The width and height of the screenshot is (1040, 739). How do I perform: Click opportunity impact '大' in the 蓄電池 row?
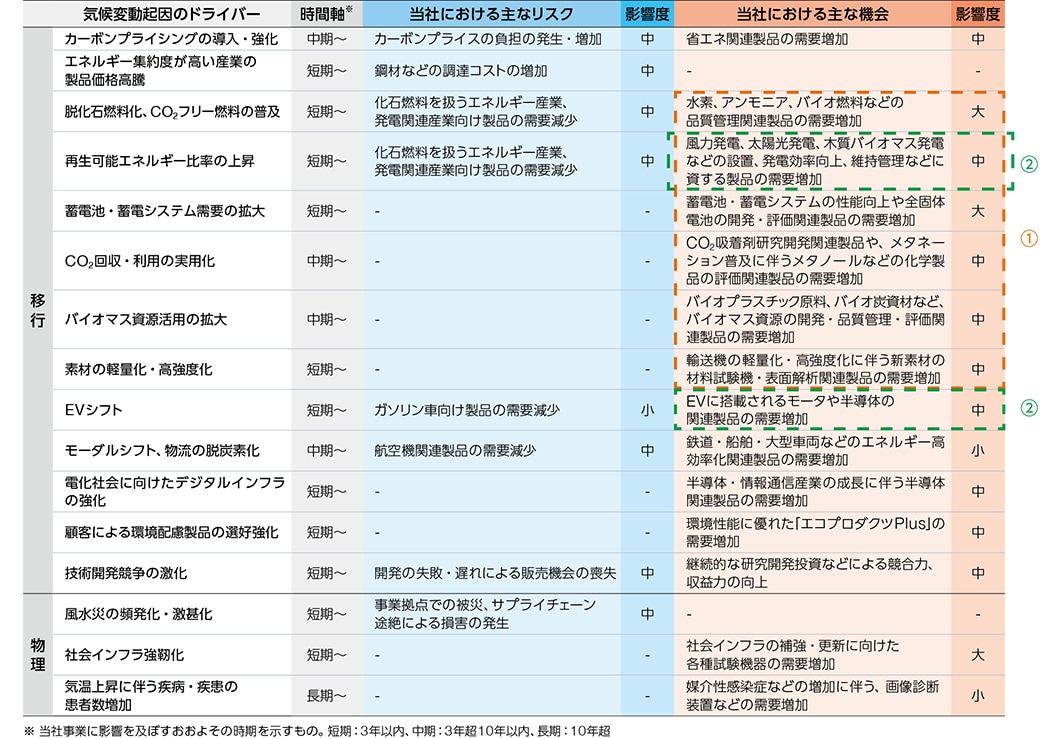978,211
